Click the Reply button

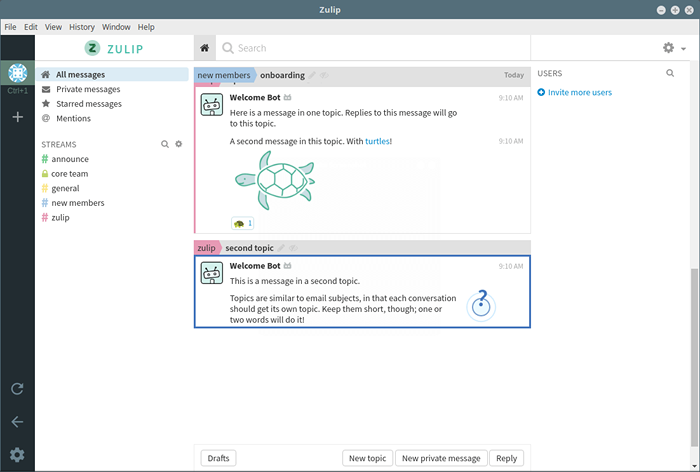click(506, 458)
